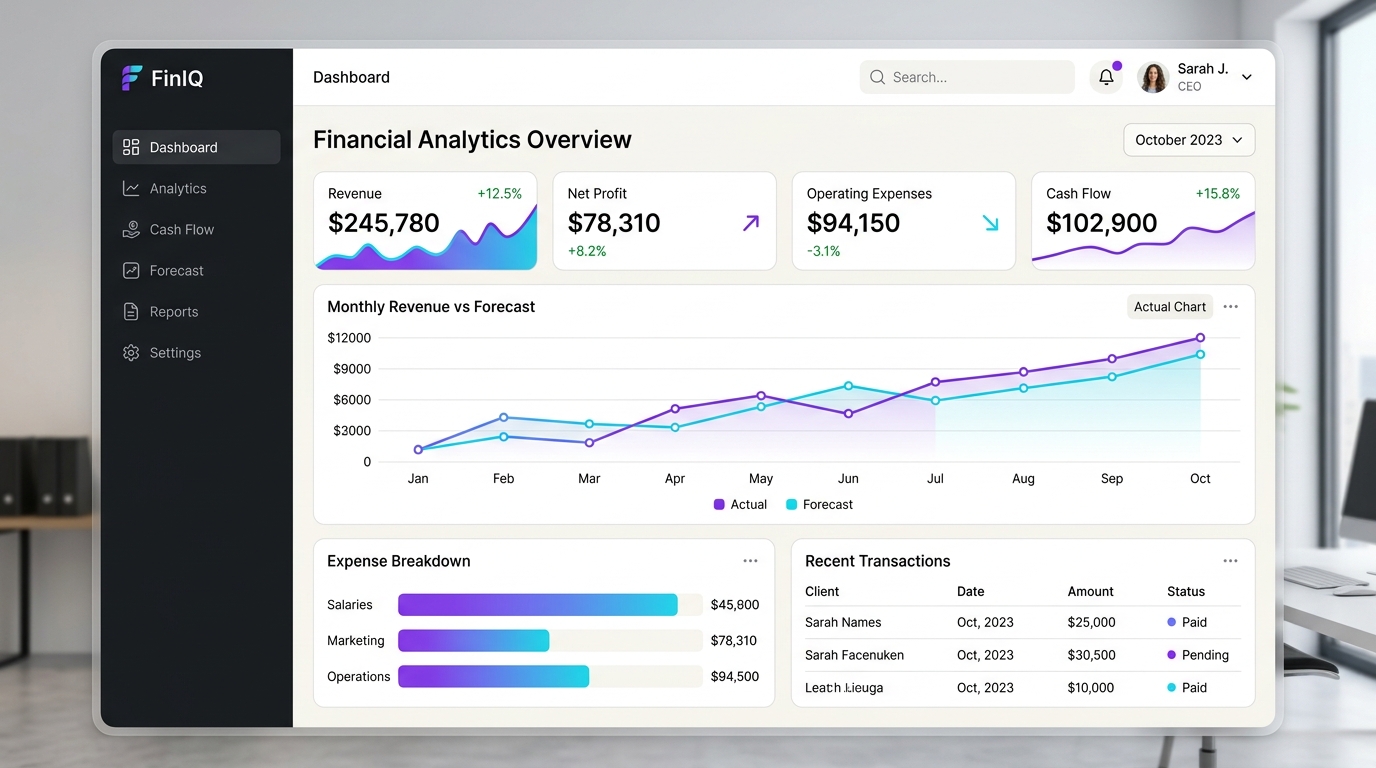Click the FinIQ logo icon
Screen dimensions: 1376x768
(x=132, y=78)
